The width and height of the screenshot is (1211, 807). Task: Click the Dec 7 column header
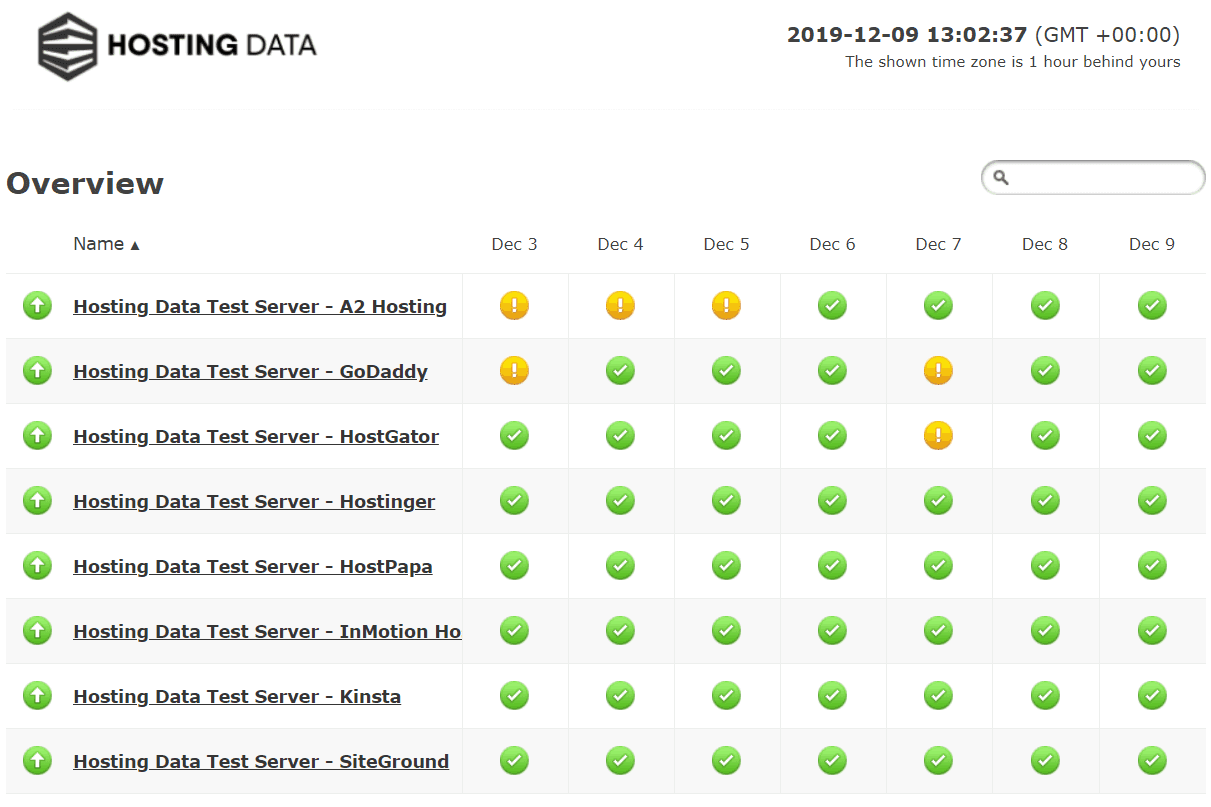938,245
